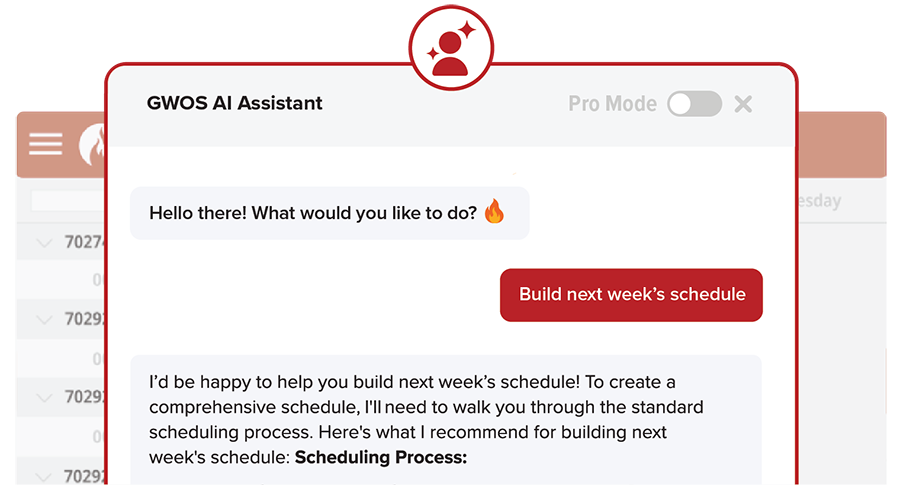
Task: Click the fire emoji in greeting
Action: tap(494, 211)
